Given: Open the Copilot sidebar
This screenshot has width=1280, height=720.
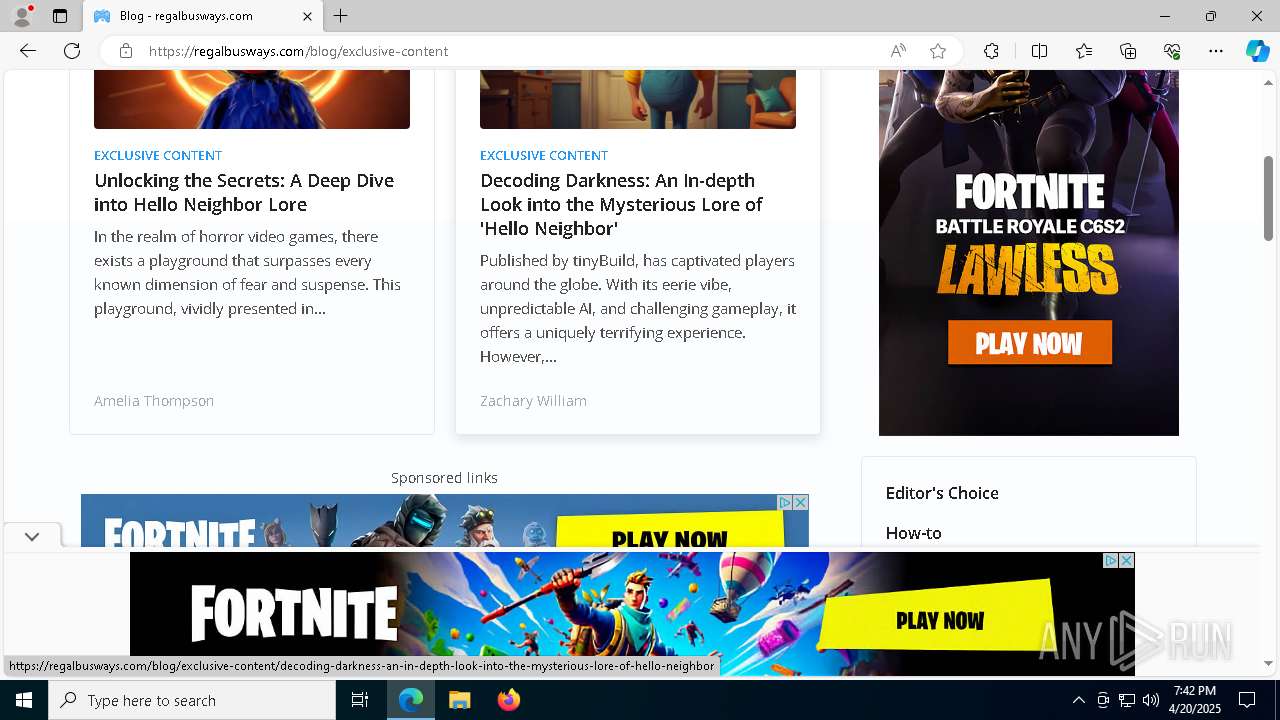Looking at the screenshot, I should [x=1257, y=51].
